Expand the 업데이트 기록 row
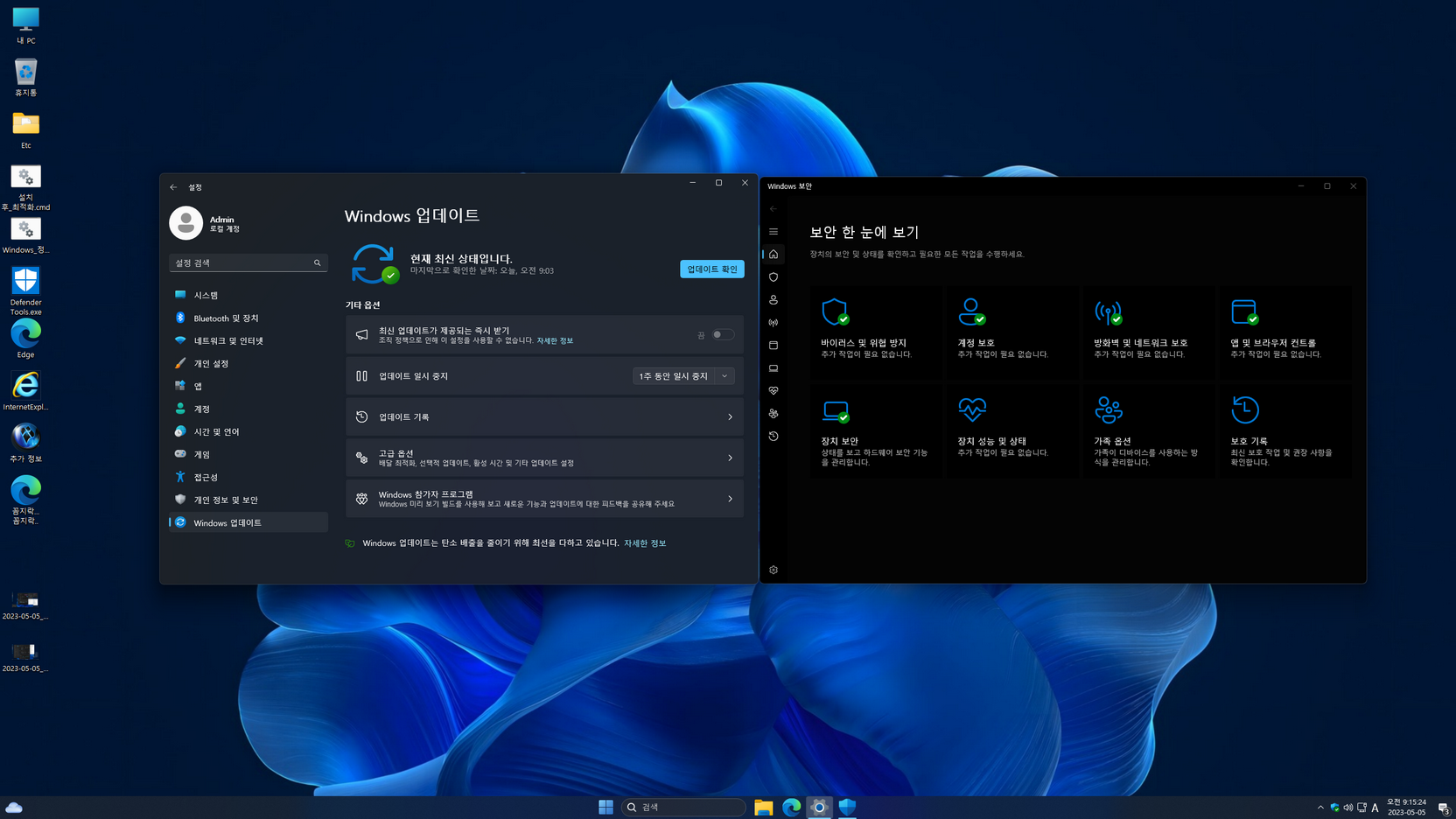The width and height of the screenshot is (1456, 819). click(x=544, y=417)
